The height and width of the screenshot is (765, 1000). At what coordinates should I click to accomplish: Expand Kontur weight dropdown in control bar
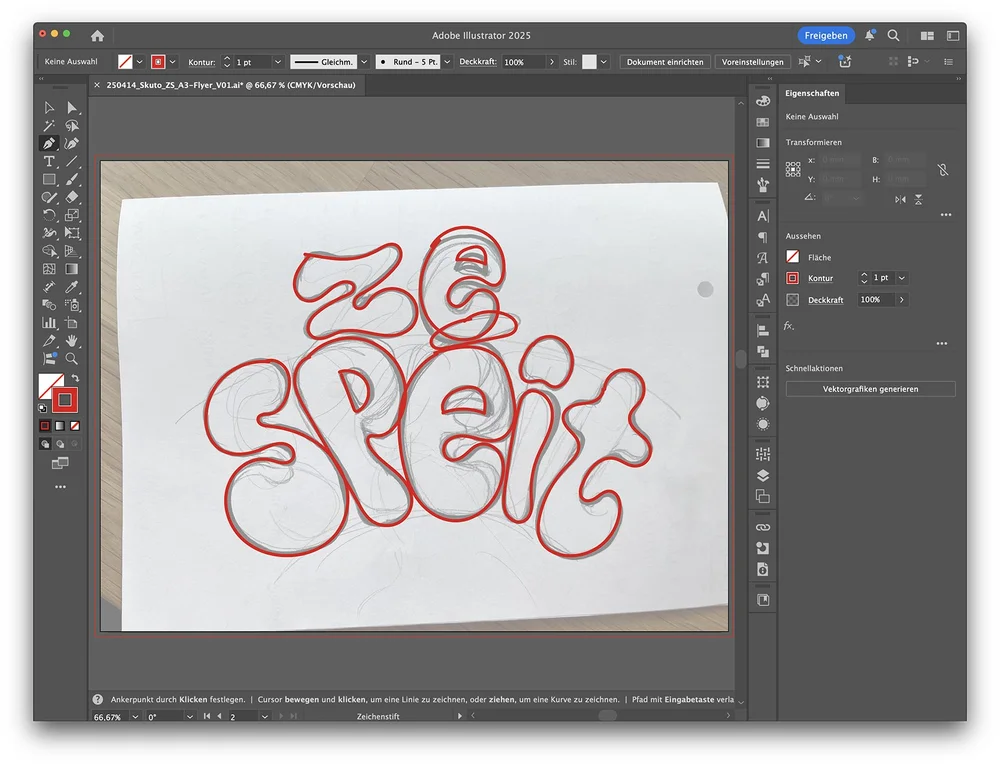pyautogui.click(x=277, y=62)
